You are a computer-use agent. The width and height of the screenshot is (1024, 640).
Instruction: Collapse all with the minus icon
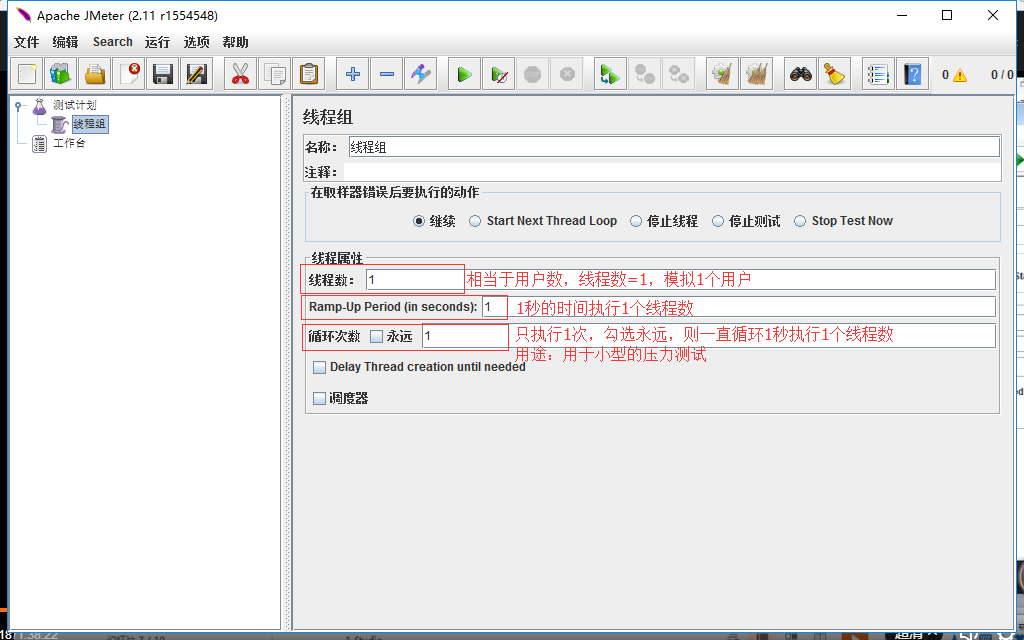tap(387, 74)
